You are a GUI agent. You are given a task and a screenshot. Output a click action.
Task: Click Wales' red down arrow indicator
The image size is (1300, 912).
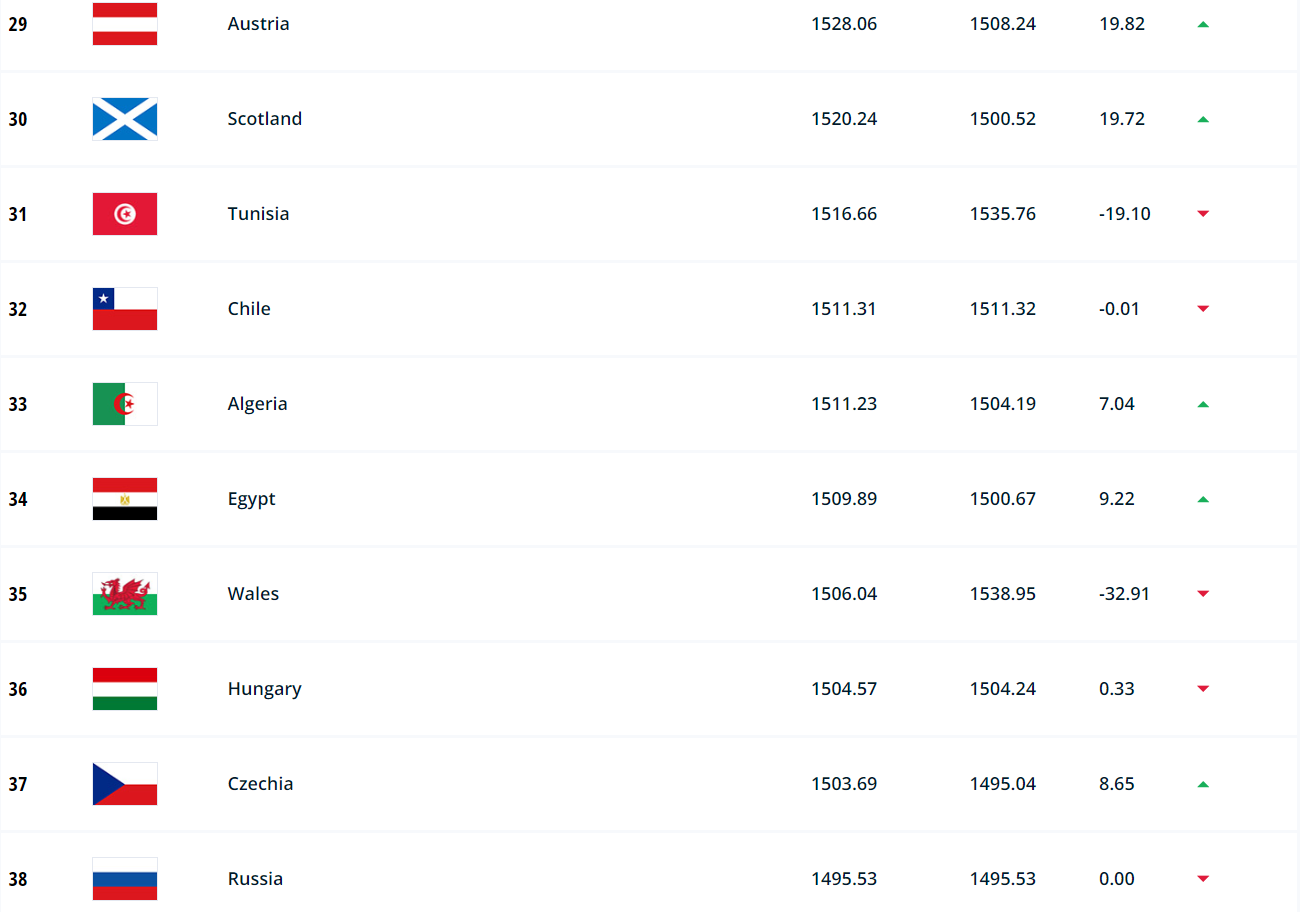coord(1203,594)
